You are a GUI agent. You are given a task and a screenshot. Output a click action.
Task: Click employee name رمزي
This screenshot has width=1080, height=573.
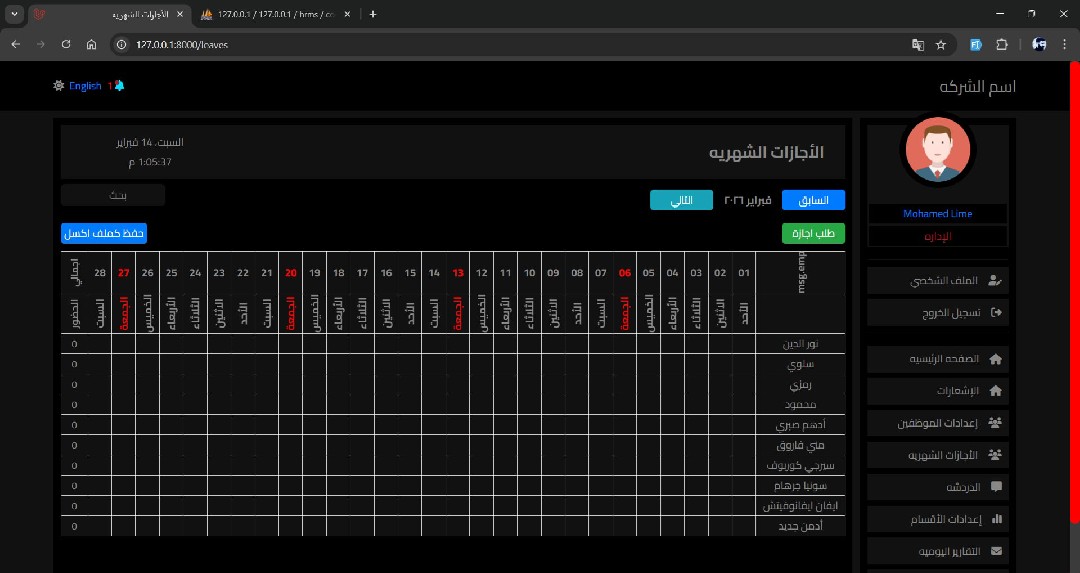800,384
